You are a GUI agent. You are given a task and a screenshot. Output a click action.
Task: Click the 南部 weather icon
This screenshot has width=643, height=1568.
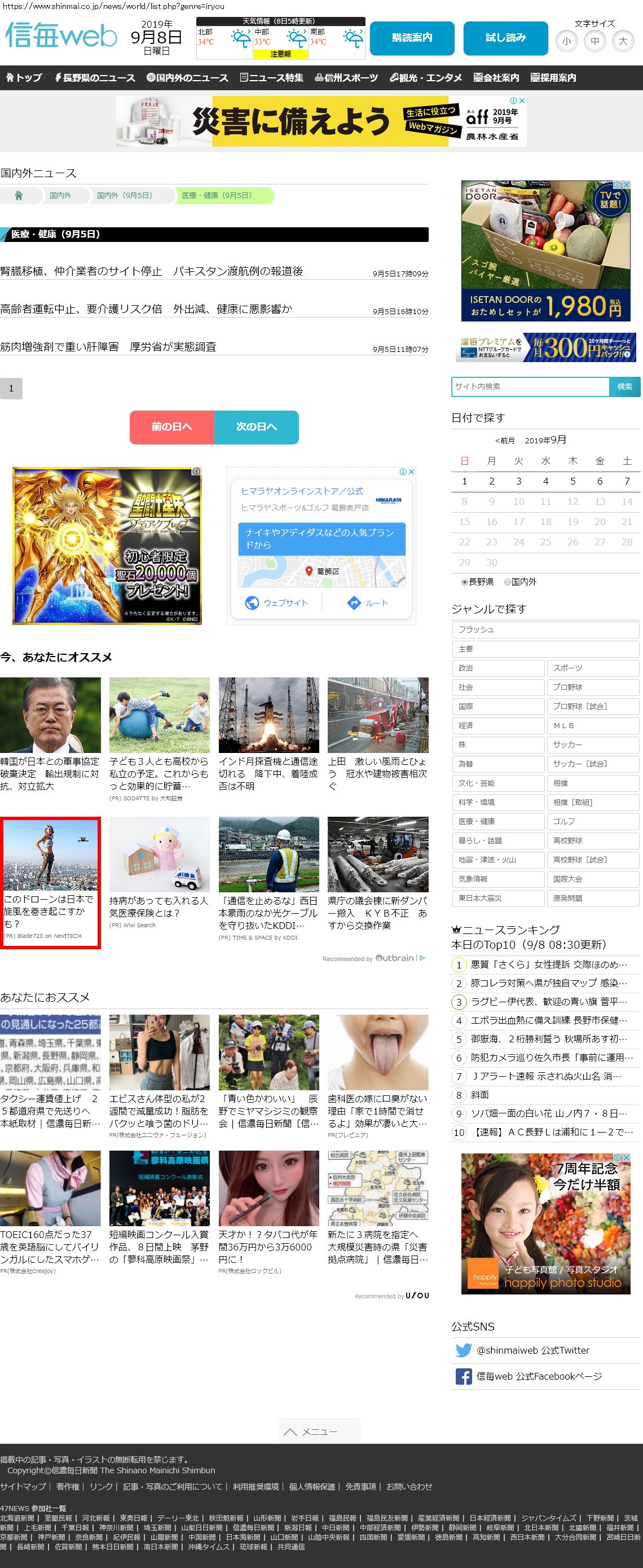tap(353, 39)
